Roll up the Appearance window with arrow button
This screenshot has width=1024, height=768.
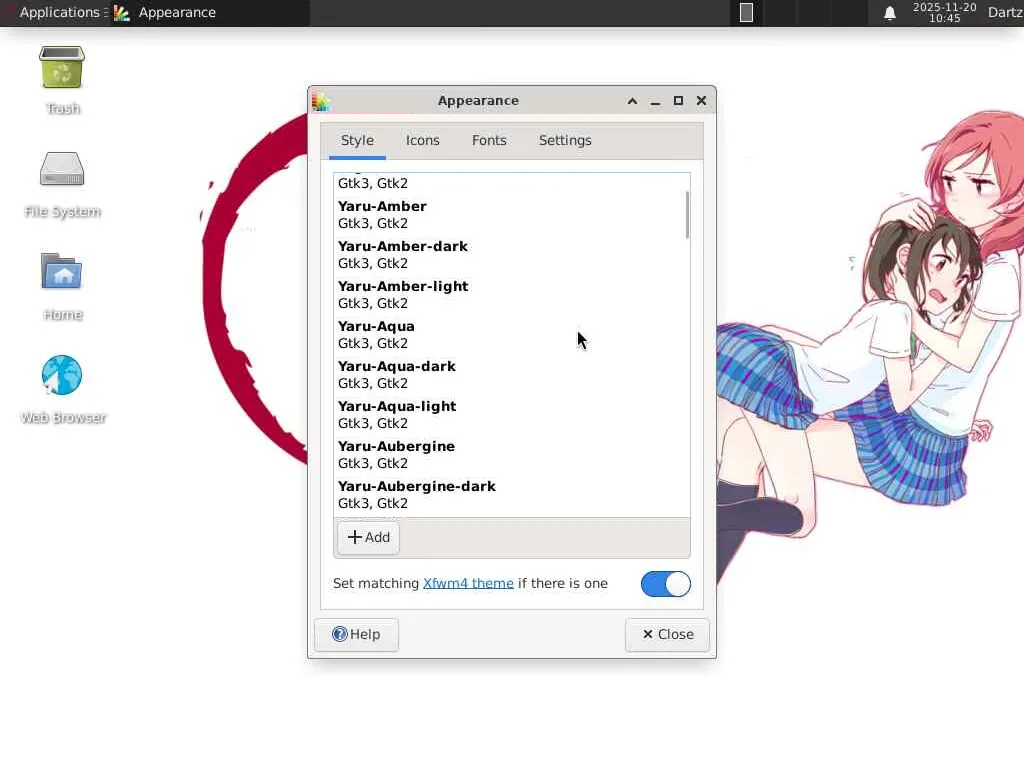[x=632, y=101]
